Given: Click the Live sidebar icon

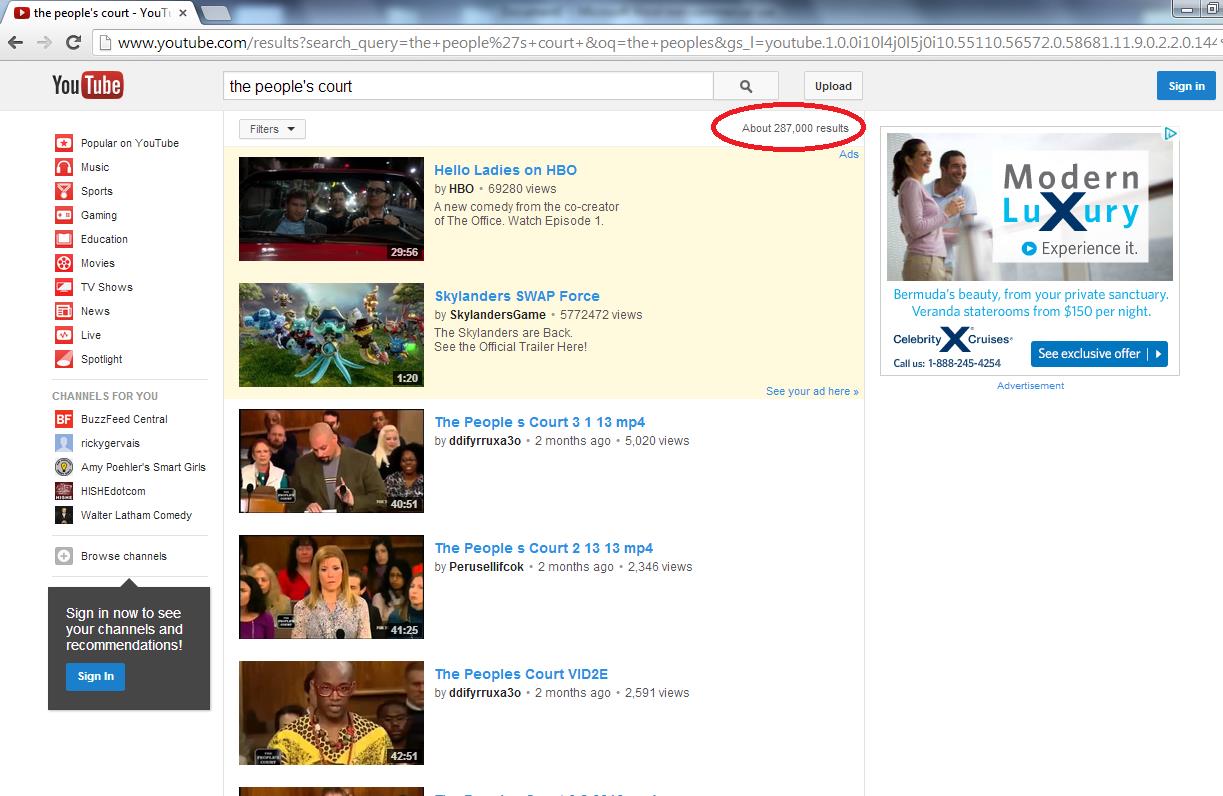Looking at the screenshot, I should (x=63, y=335).
